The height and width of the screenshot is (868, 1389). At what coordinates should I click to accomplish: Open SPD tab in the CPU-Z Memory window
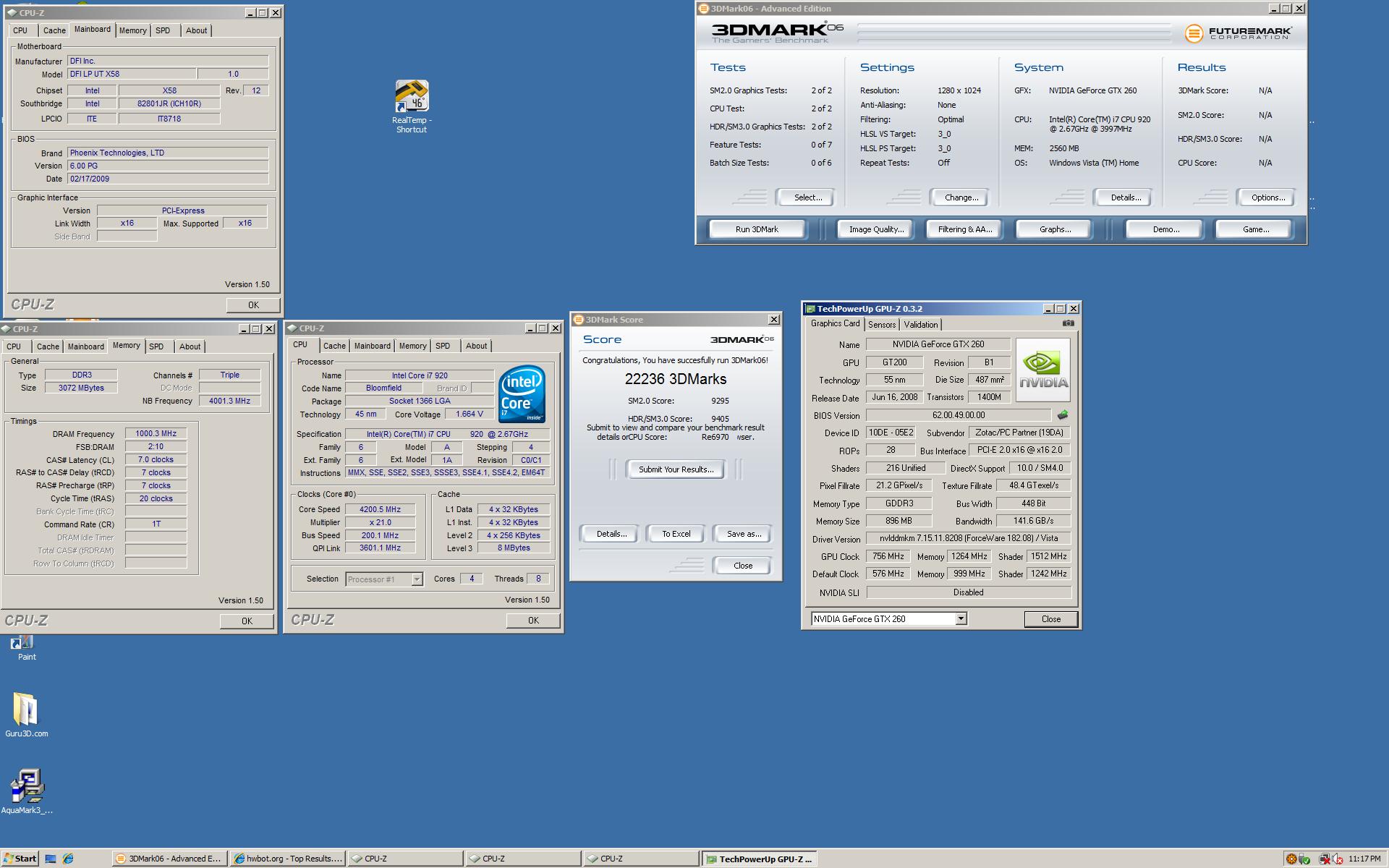tap(156, 346)
